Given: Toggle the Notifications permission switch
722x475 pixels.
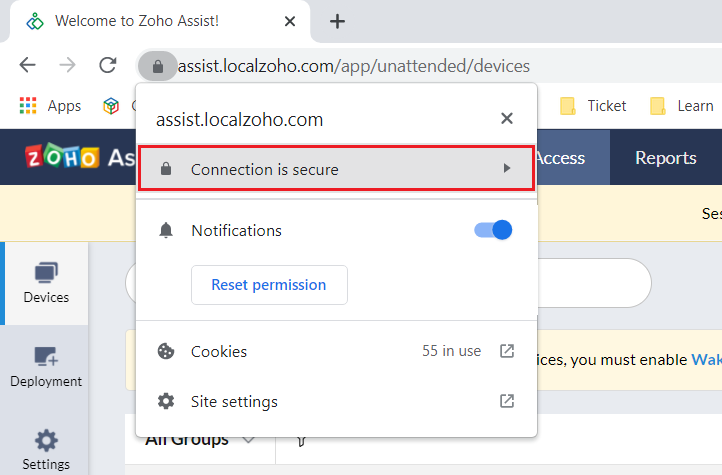Looking at the screenshot, I should coord(493,230).
